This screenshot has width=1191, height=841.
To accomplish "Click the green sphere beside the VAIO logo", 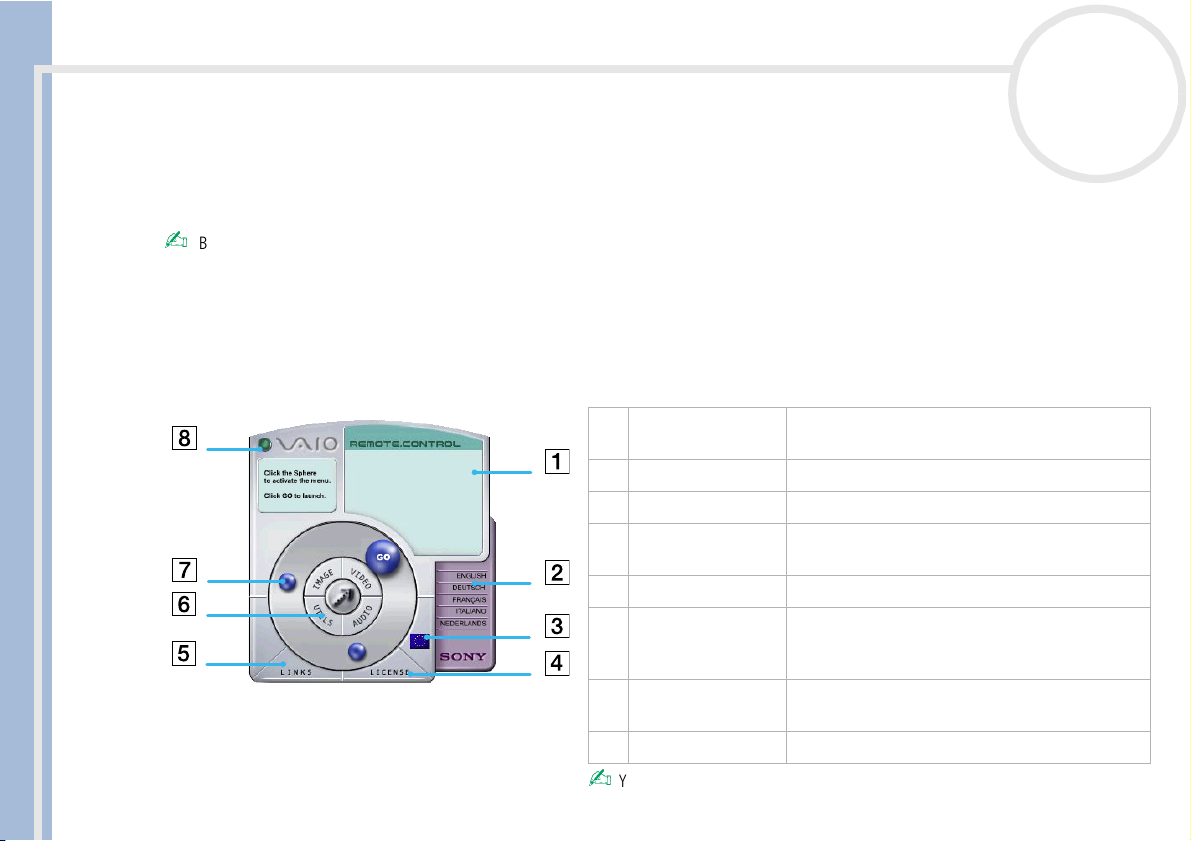I will point(265,444).
